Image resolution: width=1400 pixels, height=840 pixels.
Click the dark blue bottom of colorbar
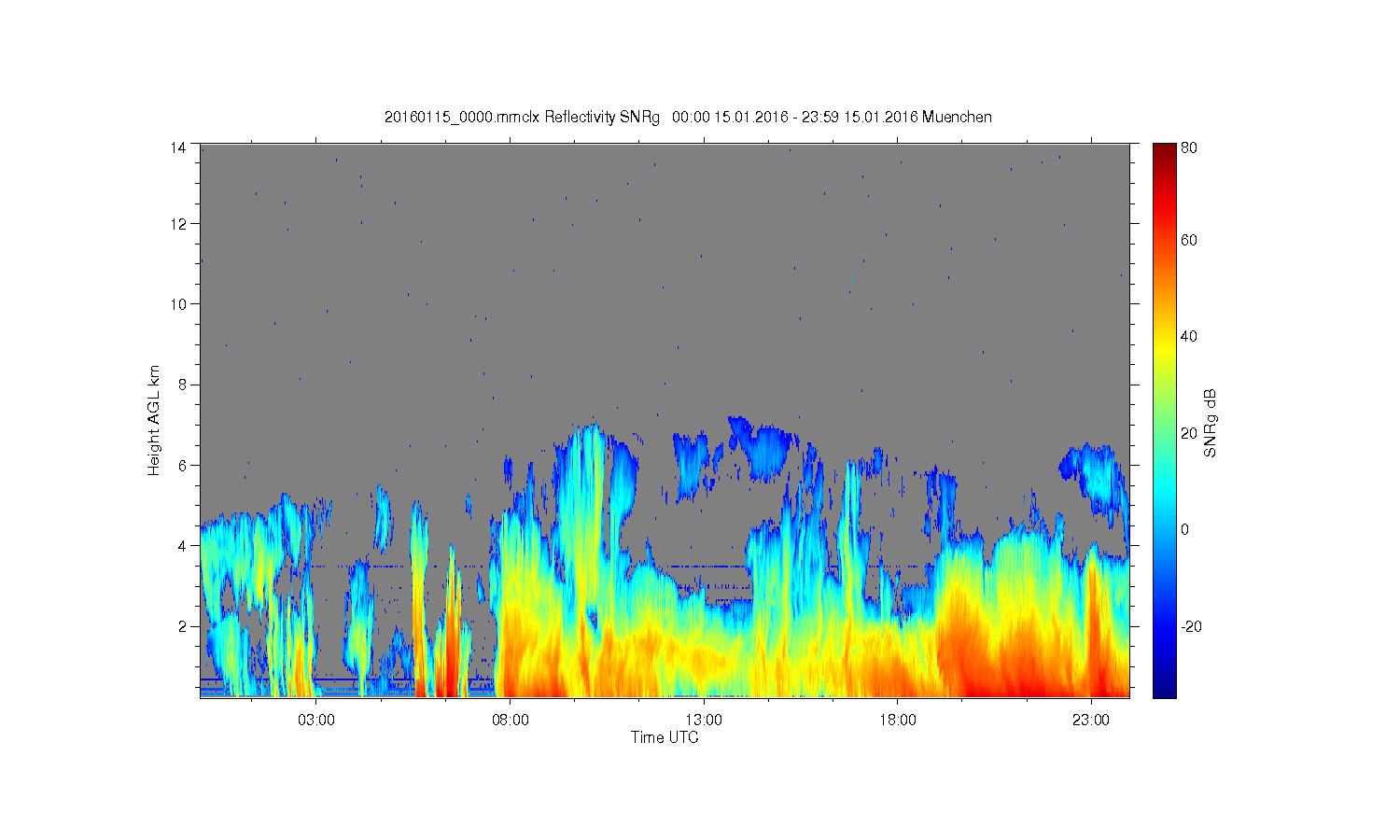pyautogui.click(x=1164, y=689)
